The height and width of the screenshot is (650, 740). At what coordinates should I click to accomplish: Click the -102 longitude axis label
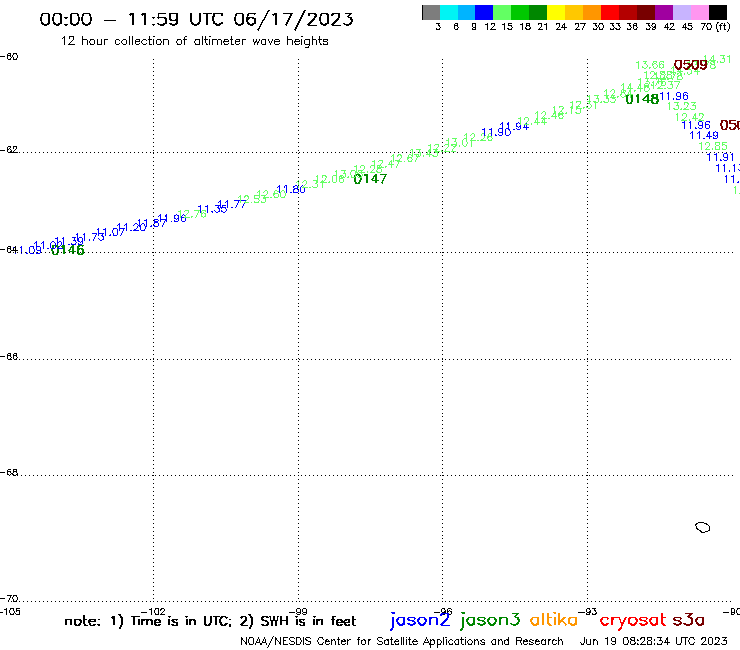tap(153, 612)
